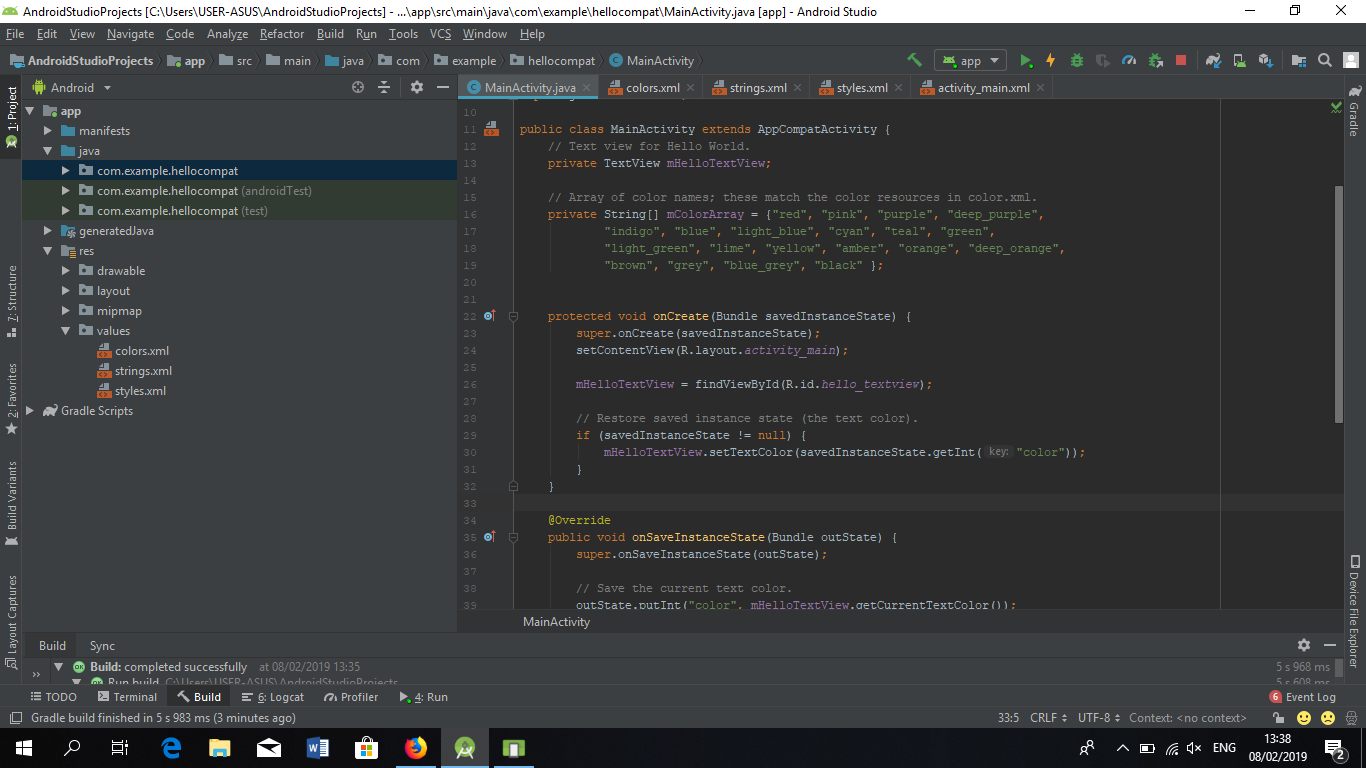Hide the Project panel with minus icon
Image resolution: width=1366 pixels, height=768 pixels.
(x=443, y=87)
